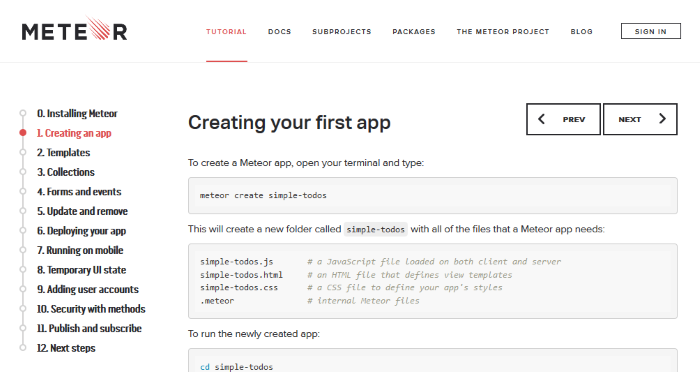This screenshot has width=700, height=372.
Task: Open the Blog nav item
Action: click(x=582, y=32)
